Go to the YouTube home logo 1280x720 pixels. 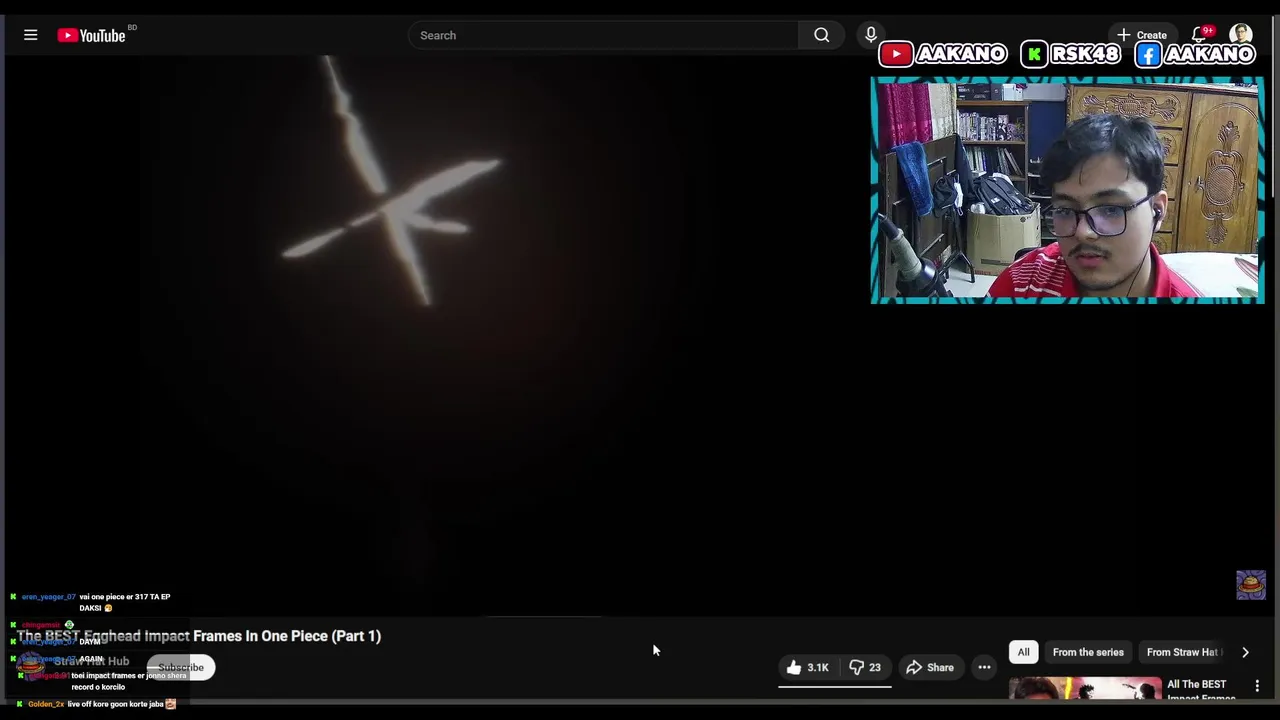[91, 35]
